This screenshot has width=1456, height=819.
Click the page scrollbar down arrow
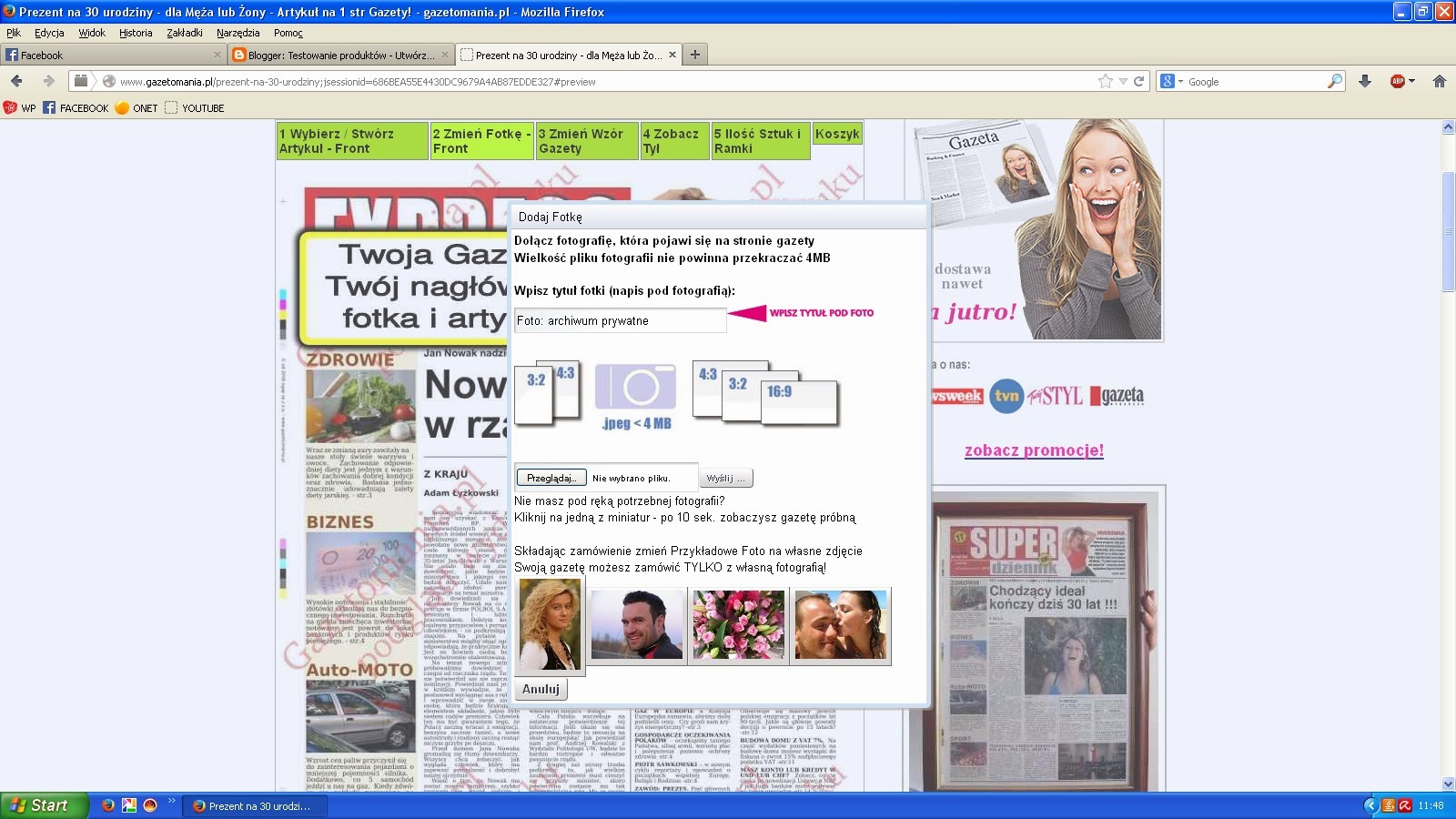1448,784
